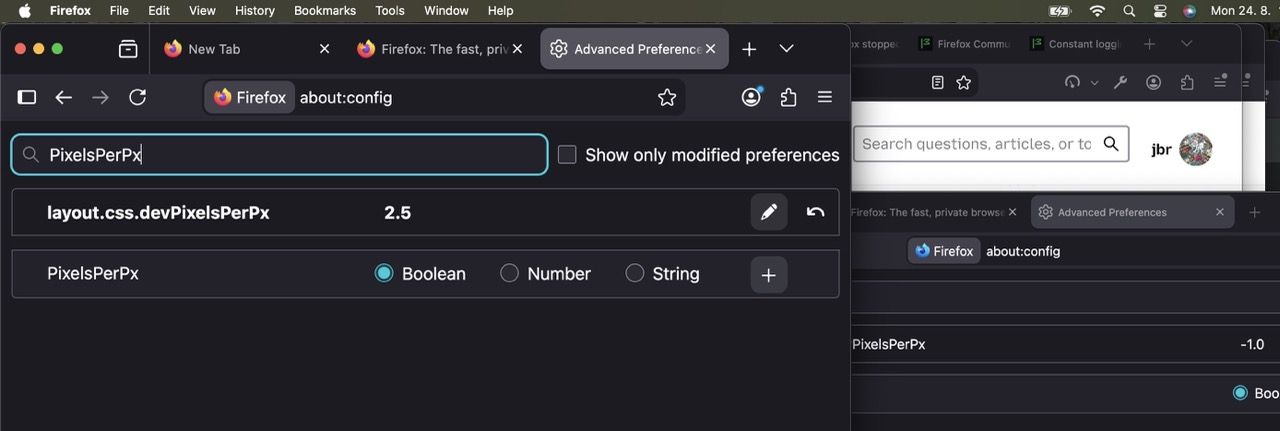The width and height of the screenshot is (1280, 431).
Task: Expand the list all tabs chevron
Action: 786,49
